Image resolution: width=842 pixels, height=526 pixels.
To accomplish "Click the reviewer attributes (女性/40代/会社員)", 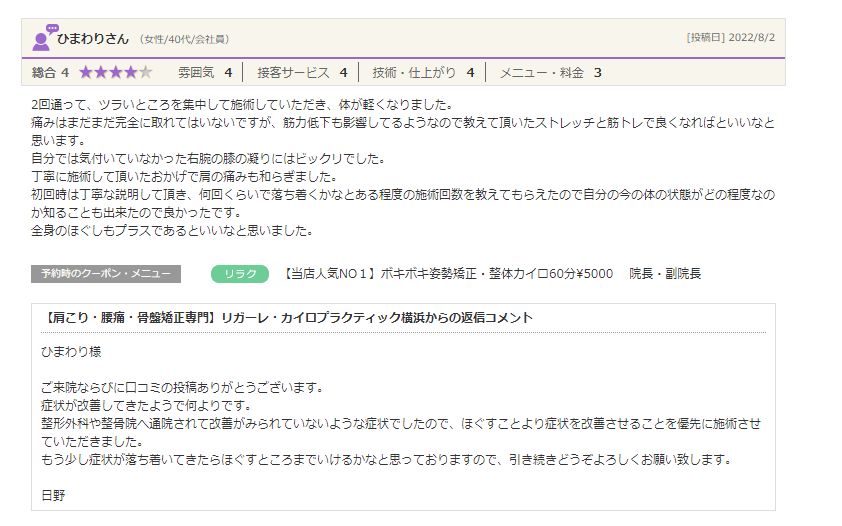I will 184,39.
